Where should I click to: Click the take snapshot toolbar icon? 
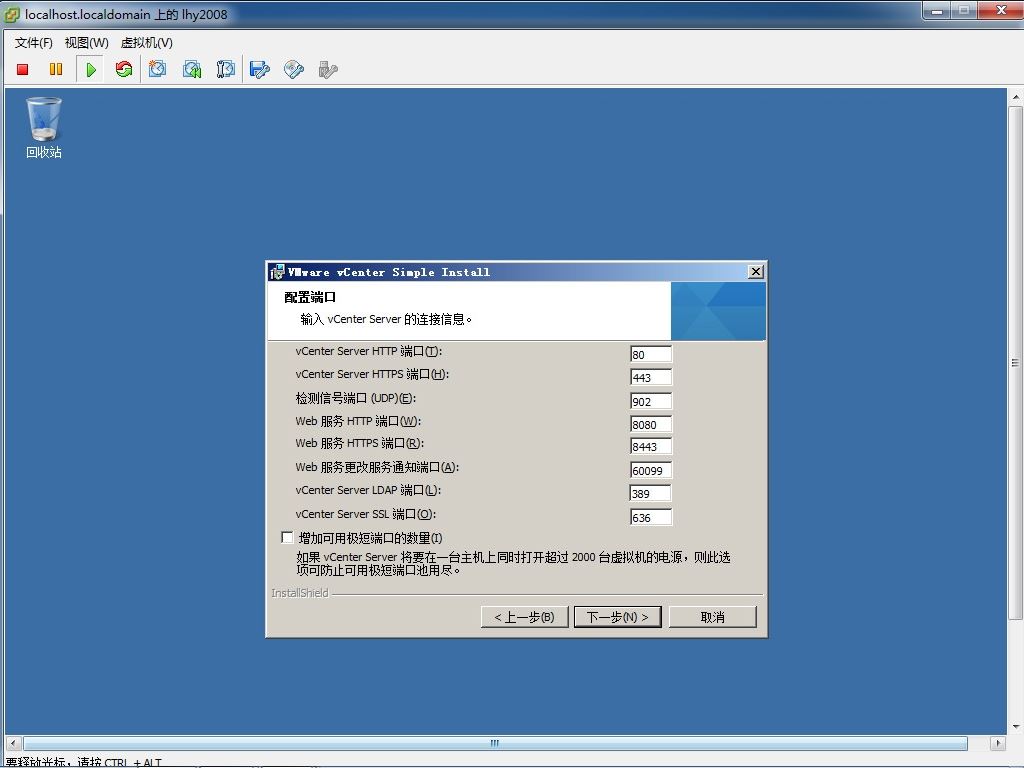[x=157, y=69]
